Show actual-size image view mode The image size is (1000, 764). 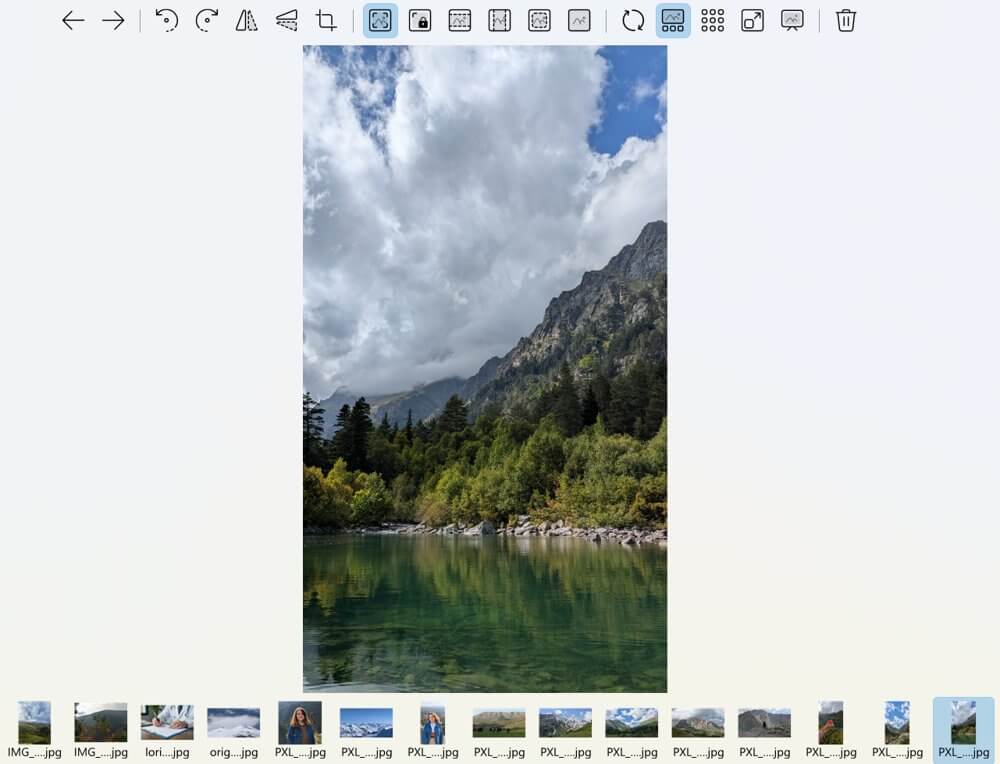coord(579,20)
